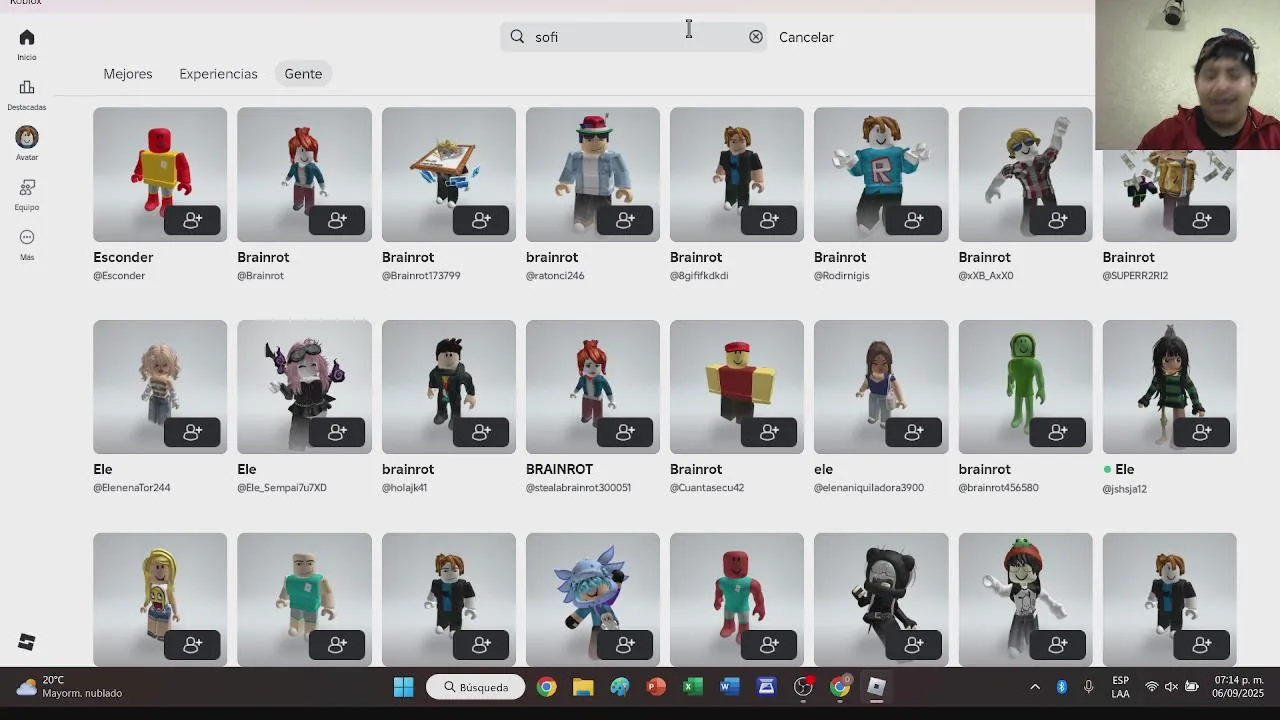Open Word from the taskbar
Viewport: 1280px width, 720px height.
(x=729, y=687)
